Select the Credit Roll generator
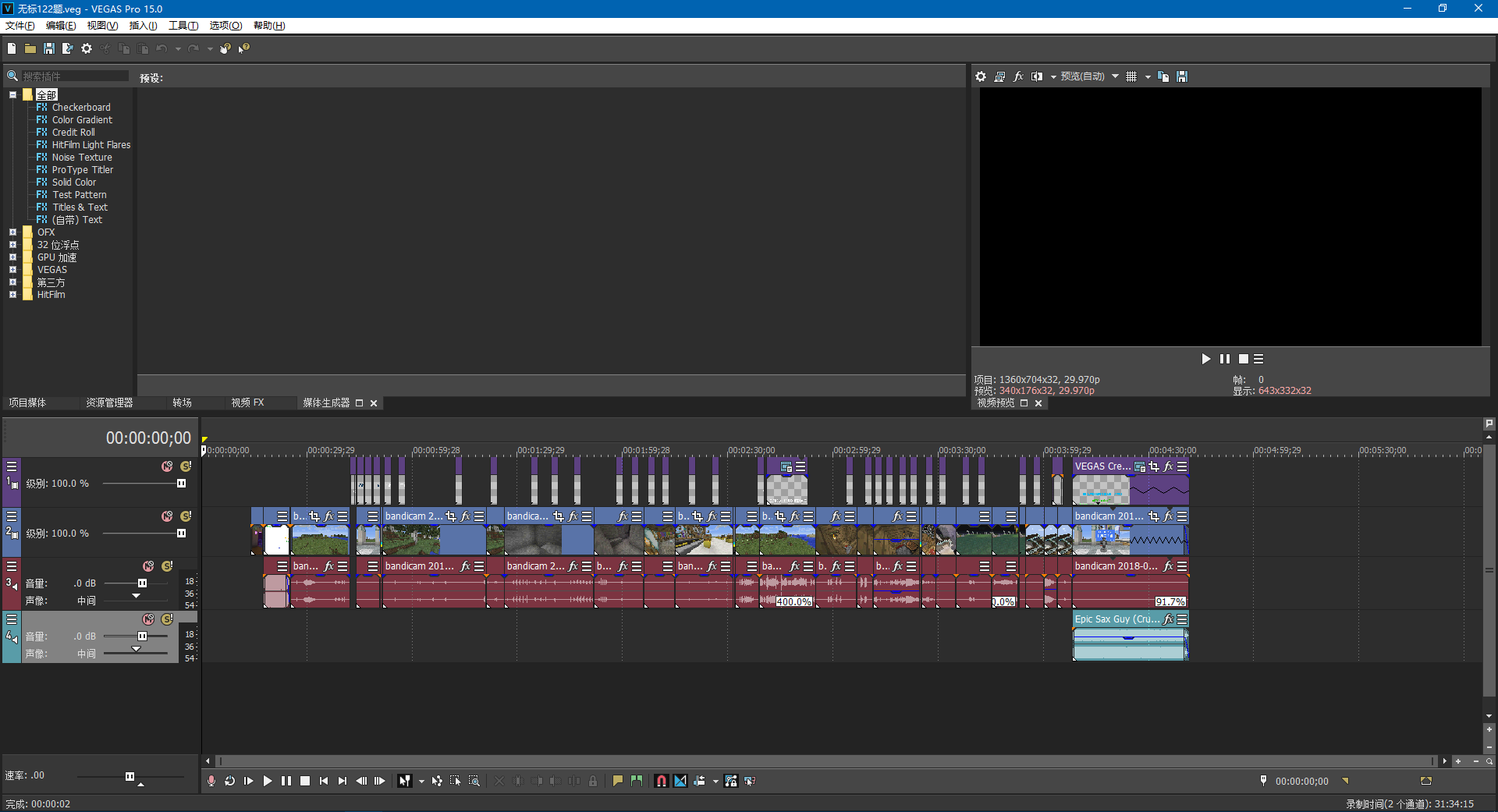The width and height of the screenshot is (1498, 812). click(x=73, y=133)
